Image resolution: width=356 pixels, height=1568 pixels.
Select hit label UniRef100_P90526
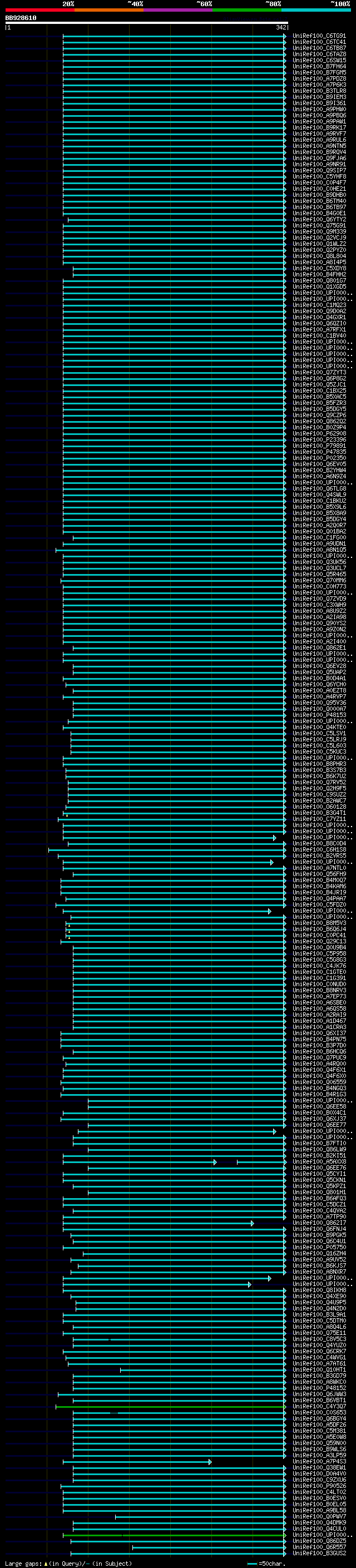coord(319,1486)
